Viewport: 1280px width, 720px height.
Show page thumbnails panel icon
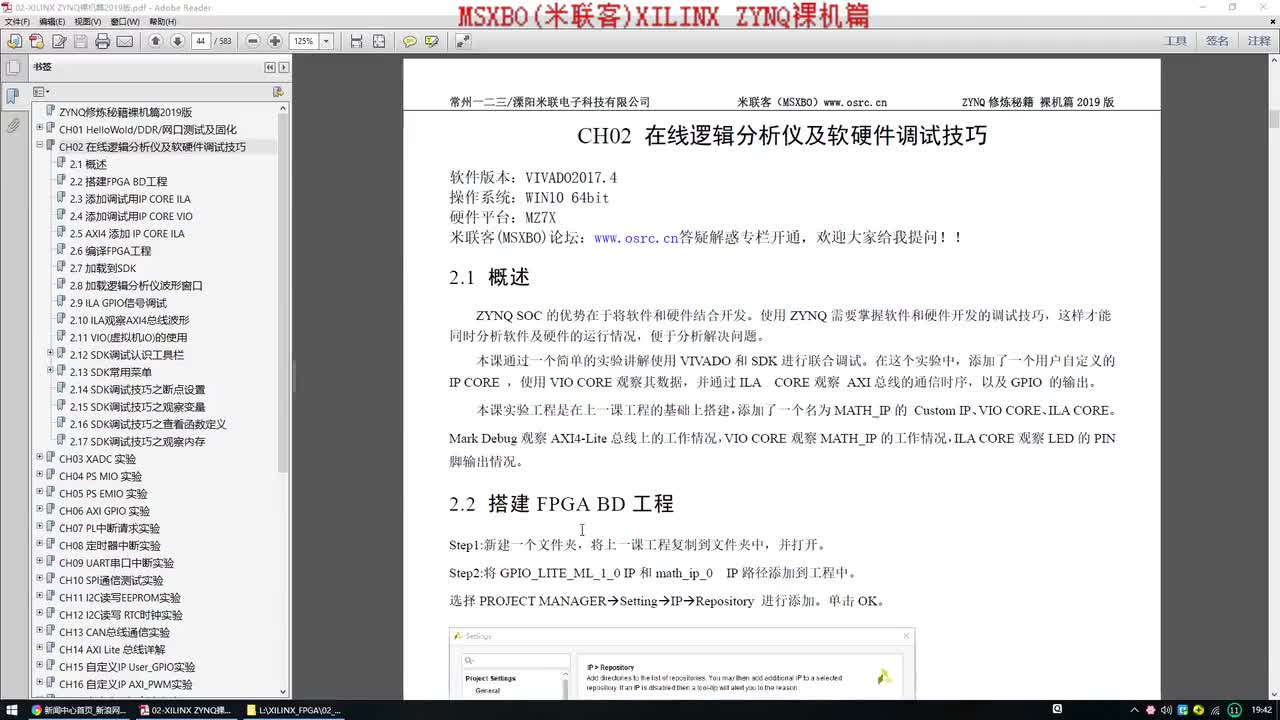13,68
